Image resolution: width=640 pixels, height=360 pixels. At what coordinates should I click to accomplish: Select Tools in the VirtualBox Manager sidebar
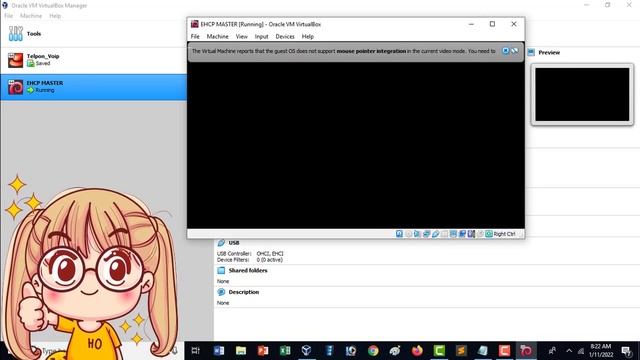click(x=93, y=34)
